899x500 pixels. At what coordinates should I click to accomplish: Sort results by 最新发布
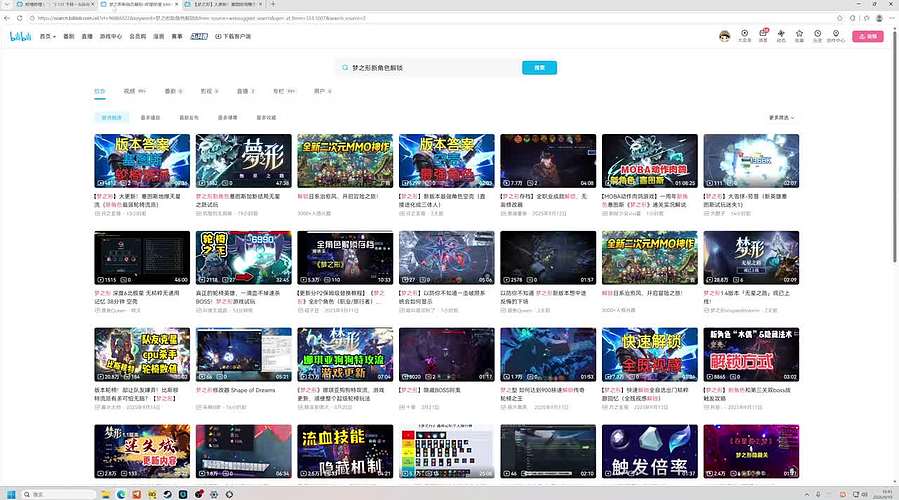pos(189,118)
